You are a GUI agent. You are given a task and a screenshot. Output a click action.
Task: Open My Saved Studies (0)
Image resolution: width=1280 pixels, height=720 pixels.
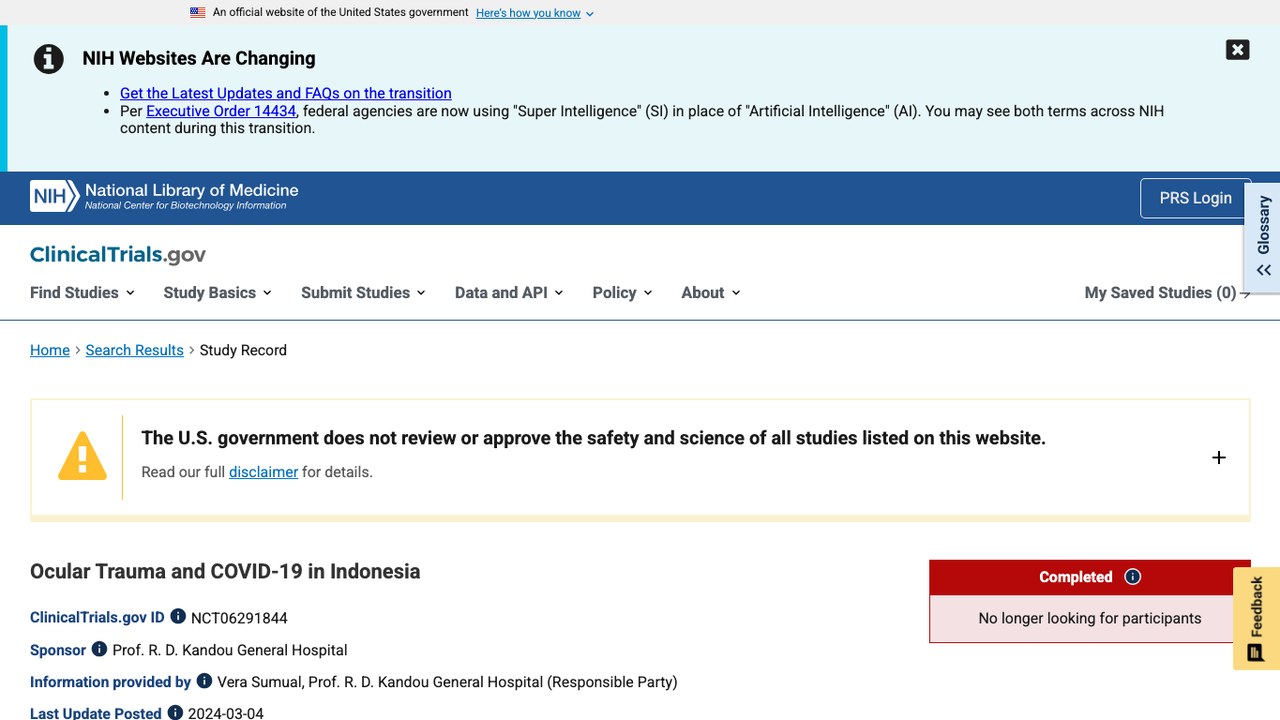1167,292
